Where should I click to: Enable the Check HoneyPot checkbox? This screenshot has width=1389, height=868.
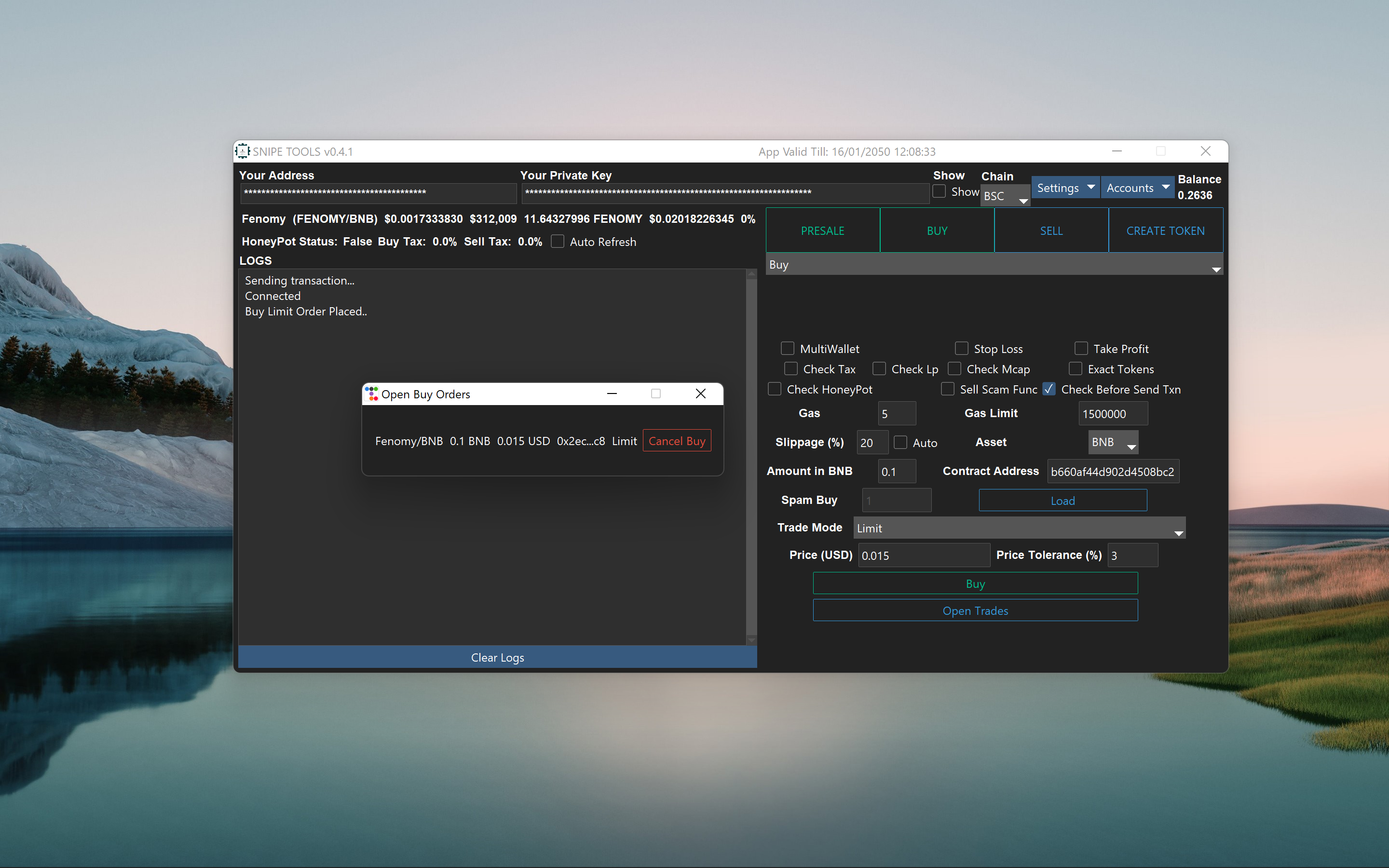coord(774,389)
